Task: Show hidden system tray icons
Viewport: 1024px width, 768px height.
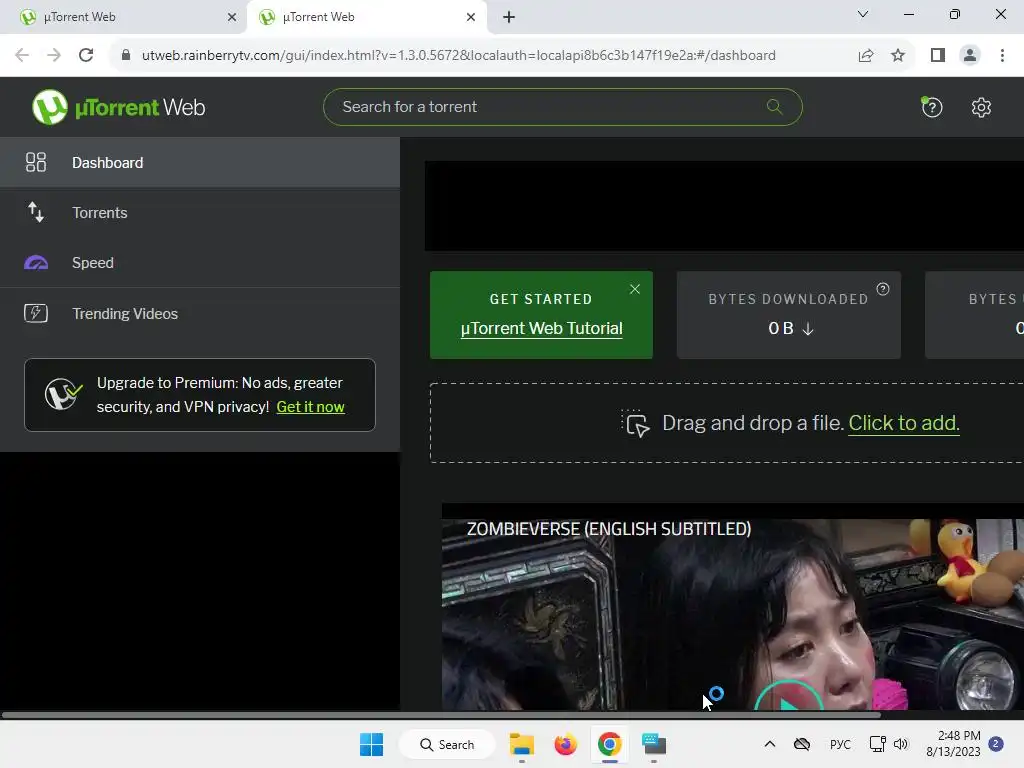Action: [770, 744]
